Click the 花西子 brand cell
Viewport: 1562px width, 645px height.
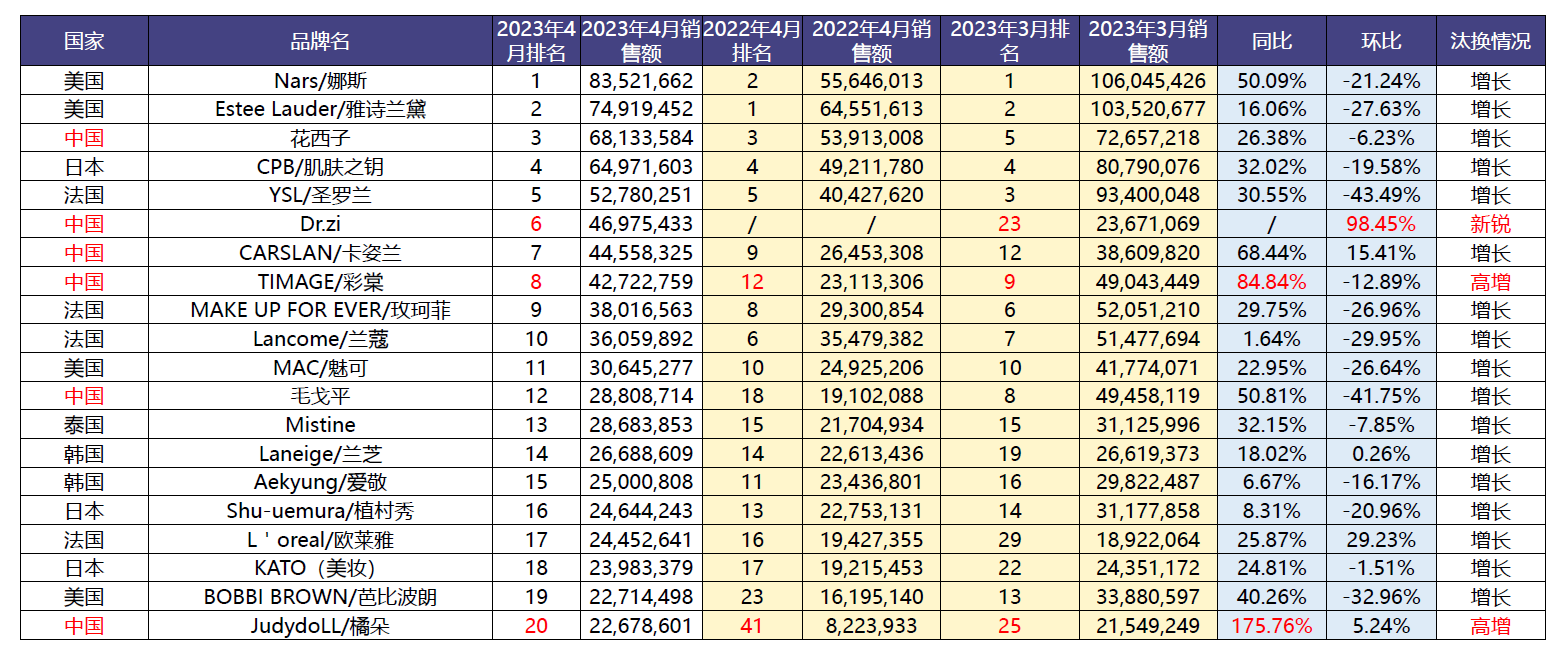320,138
